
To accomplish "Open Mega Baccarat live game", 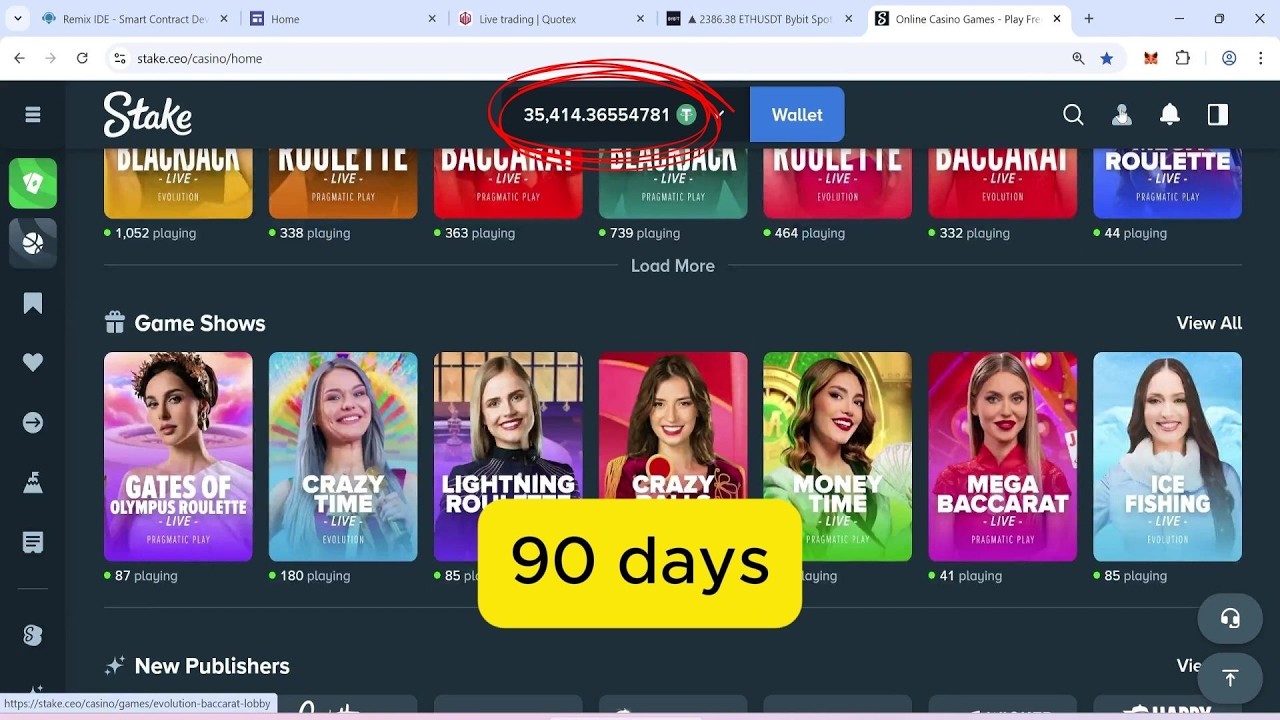I will pyautogui.click(x=1002, y=456).
